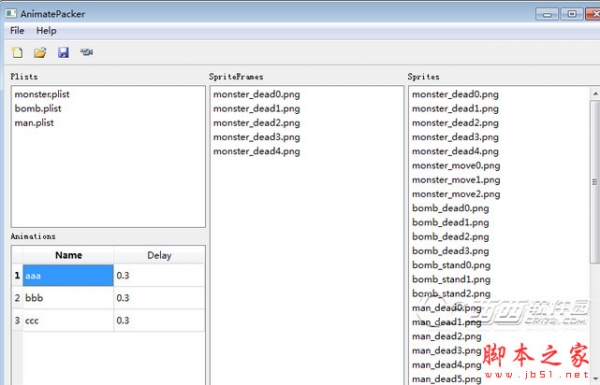
Task: Select monster.plist in Plists list
Action: click(x=42, y=94)
